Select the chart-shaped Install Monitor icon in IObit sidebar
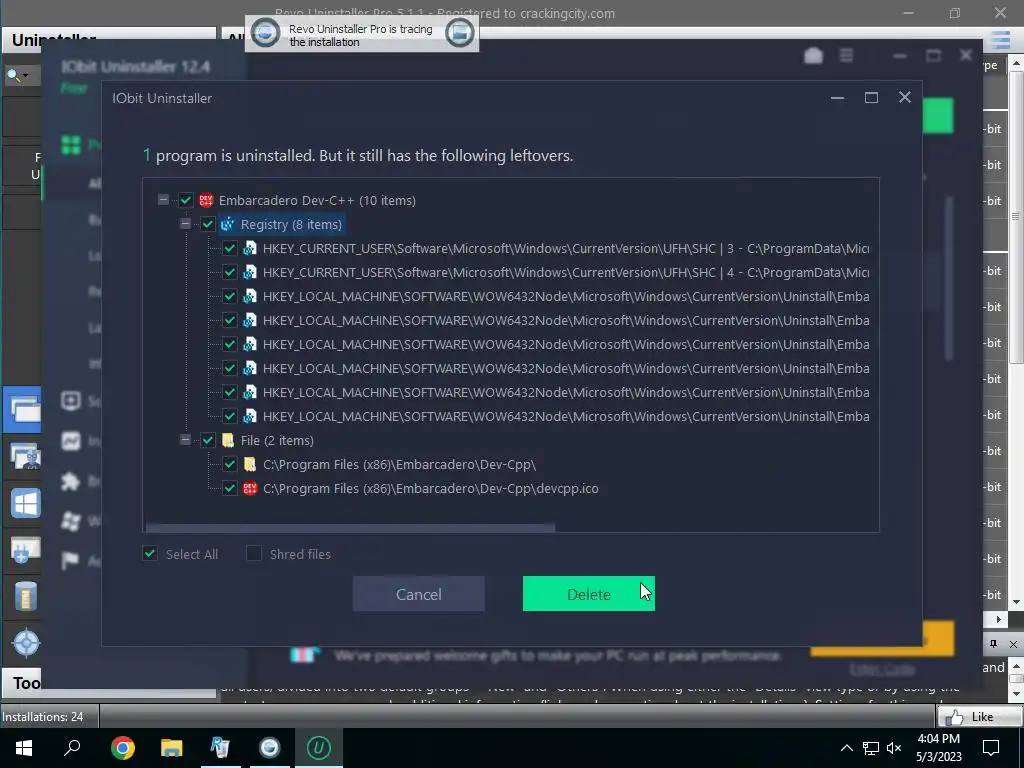Screen dimensions: 1024x768 [71, 441]
